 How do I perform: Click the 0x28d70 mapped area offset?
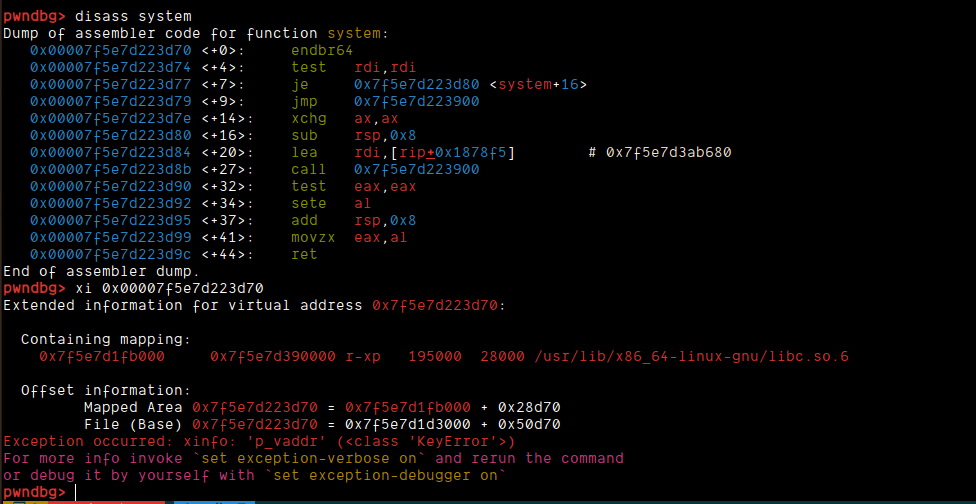529,408
